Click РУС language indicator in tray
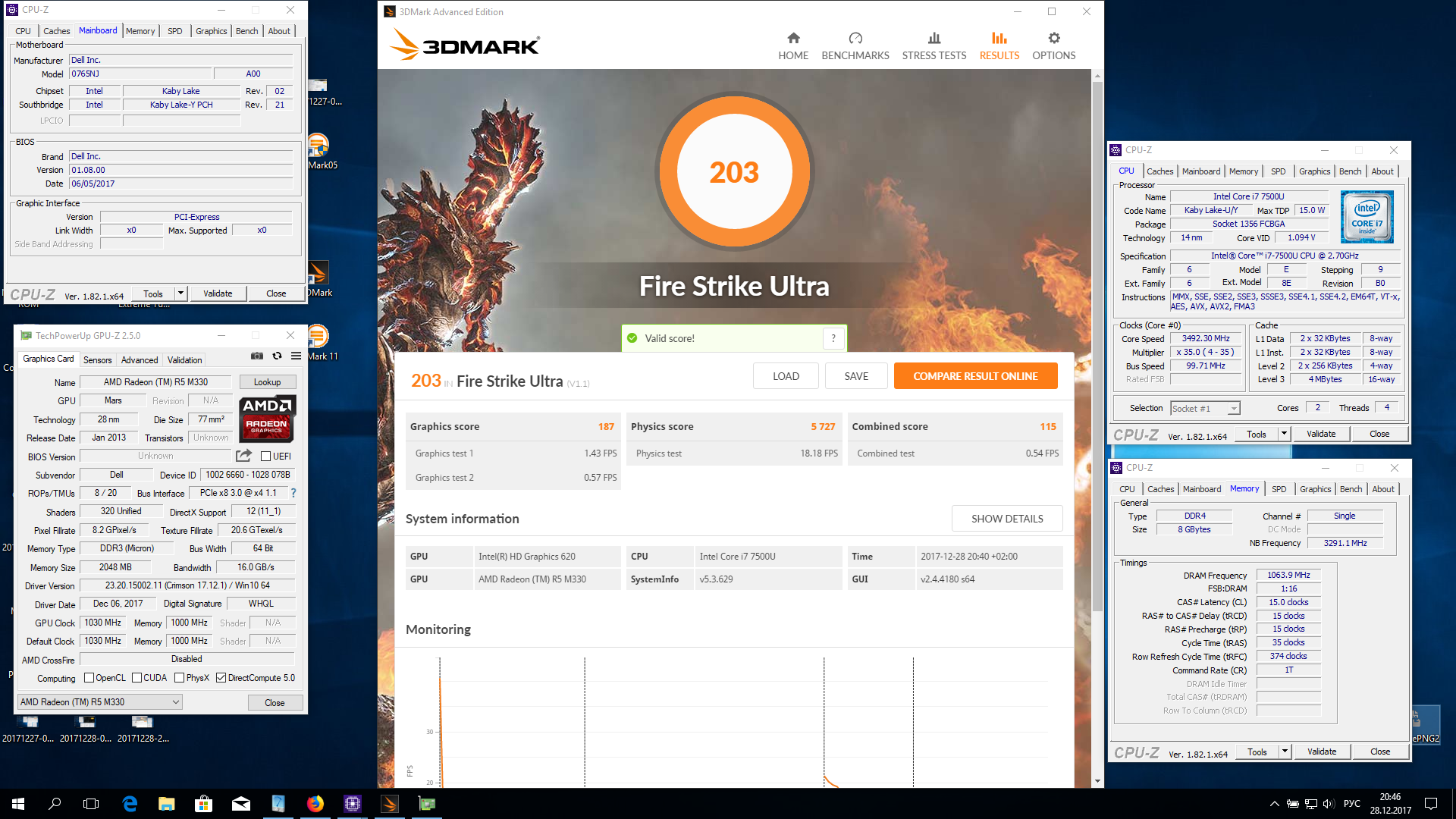The height and width of the screenshot is (819, 1456). 1351,804
